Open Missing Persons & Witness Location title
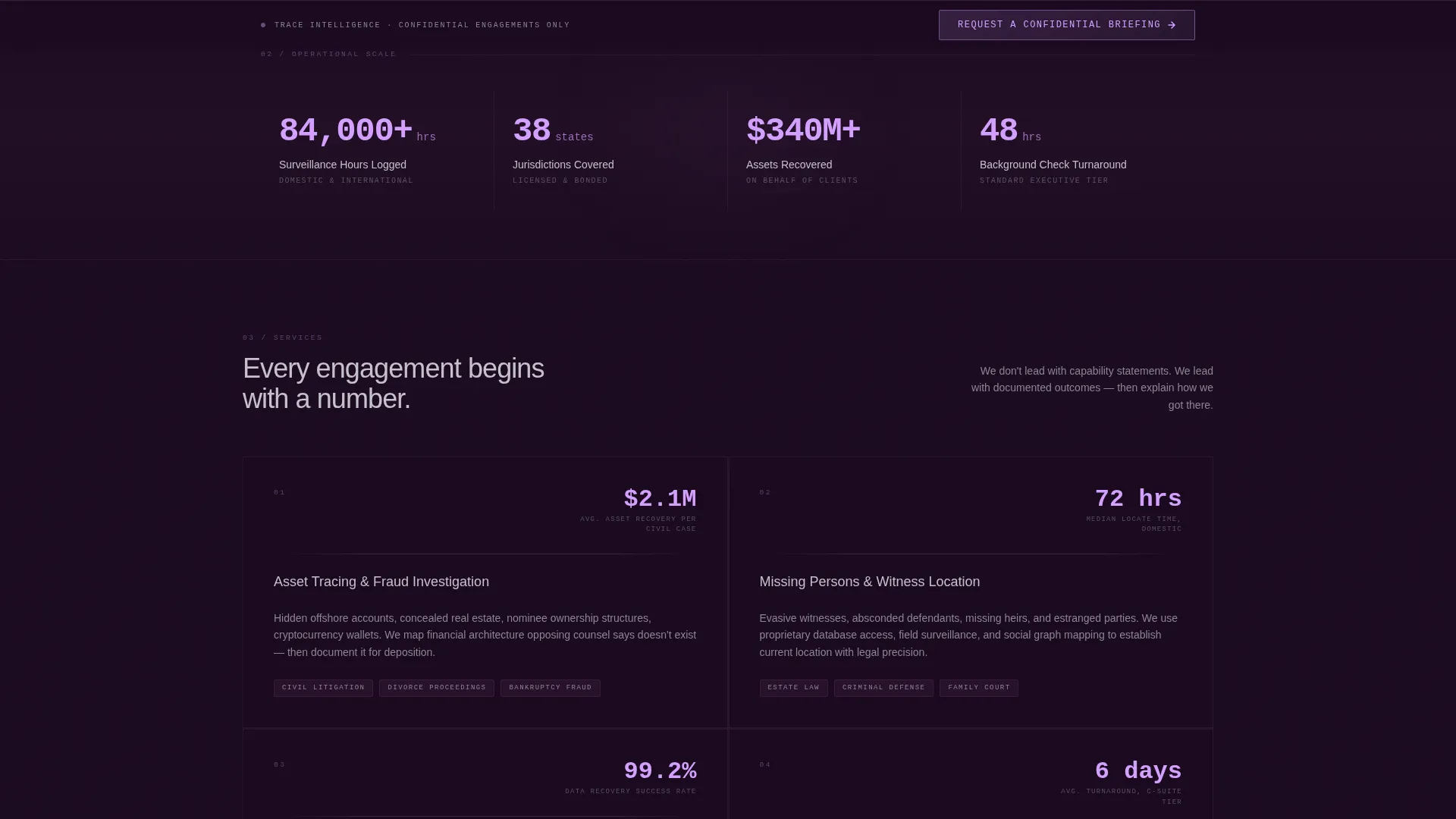This screenshot has height=819, width=1456. click(x=870, y=582)
